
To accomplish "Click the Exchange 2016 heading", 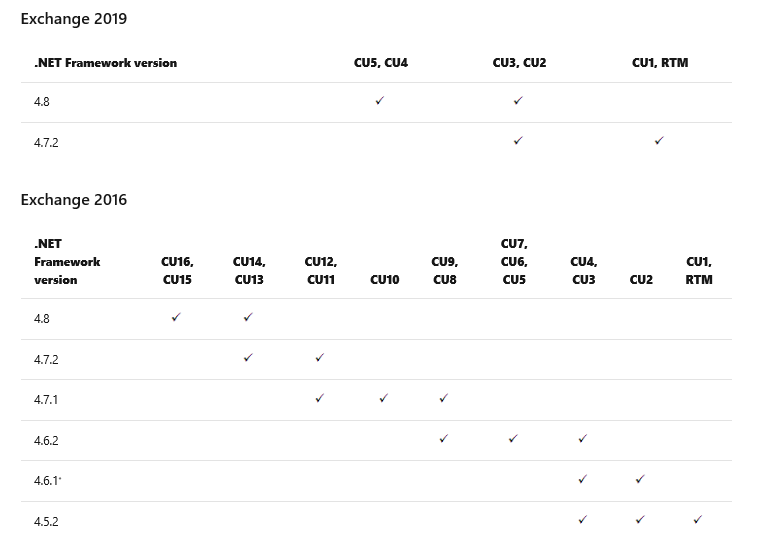I will coord(74,199).
